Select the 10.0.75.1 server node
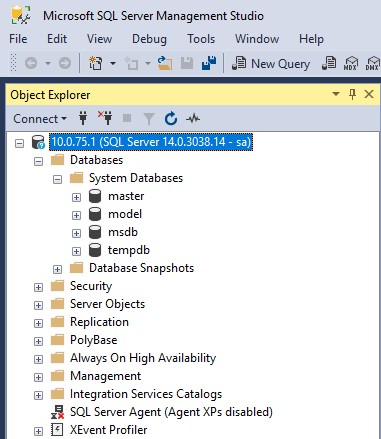 coord(151,142)
